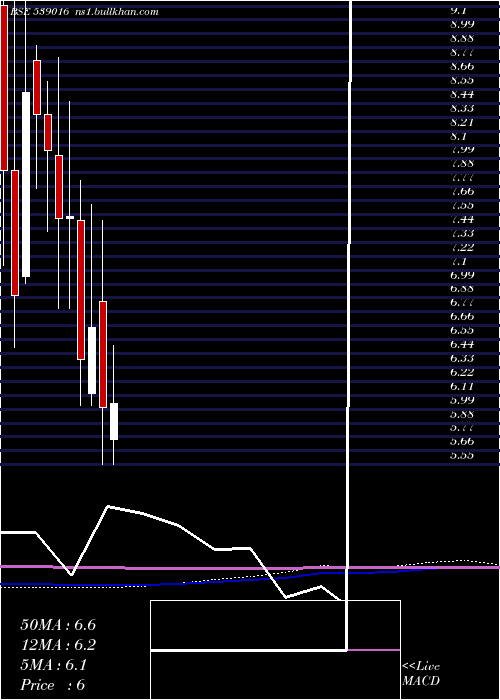The height and width of the screenshot is (700, 500).
Task: Click the 5.99 price axis label
Action: pos(462,400)
